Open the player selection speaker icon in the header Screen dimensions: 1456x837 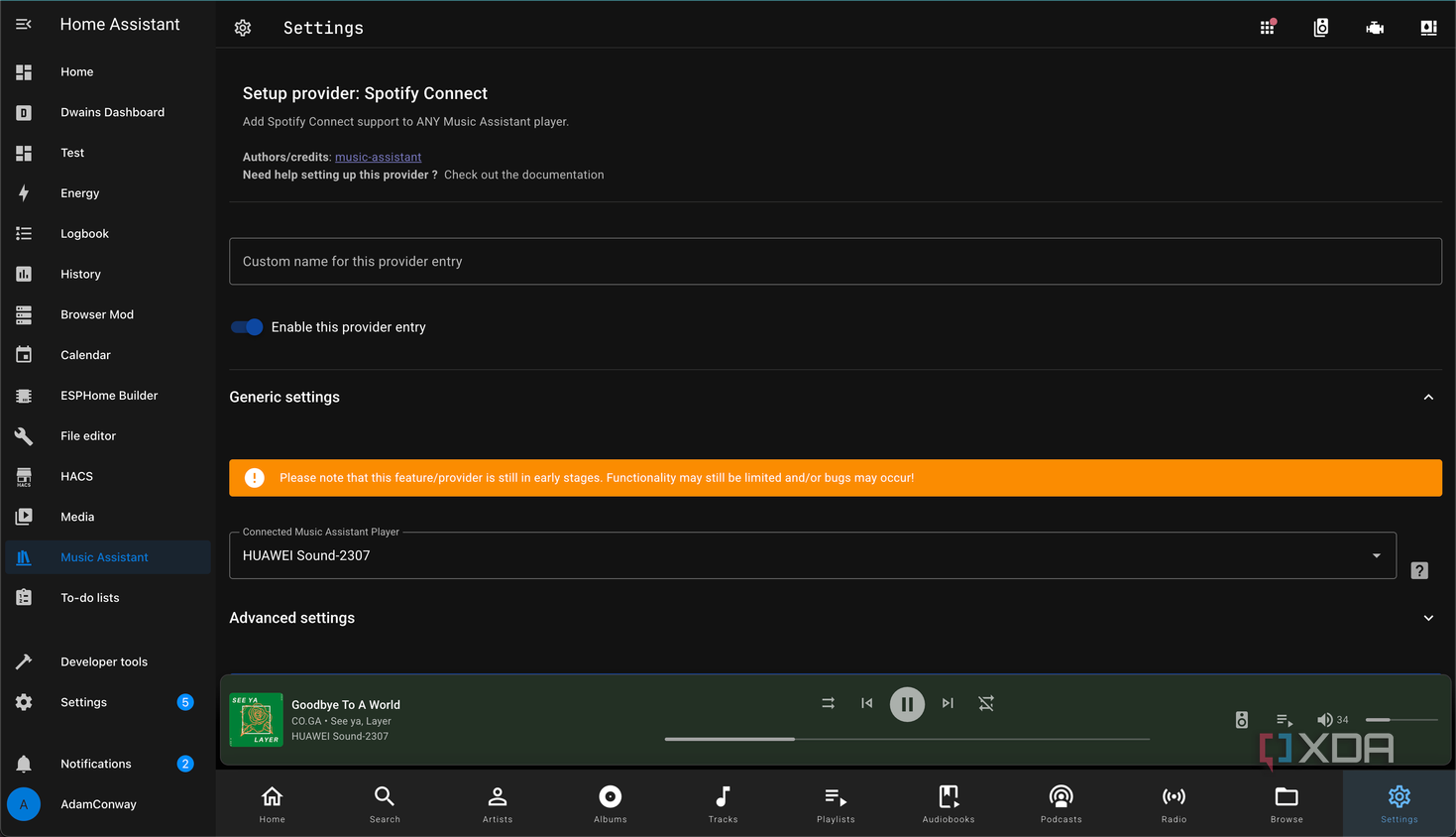(x=1321, y=28)
